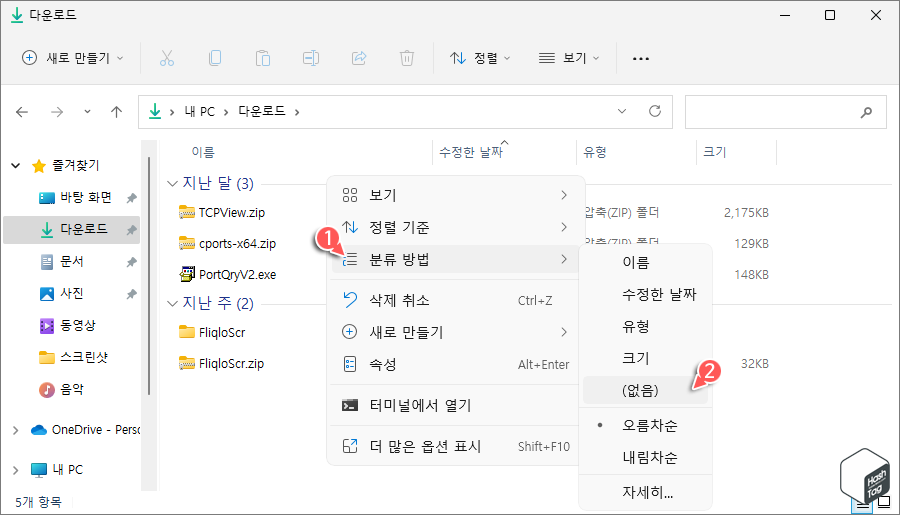Switch to large icons view button

point(885,503)
